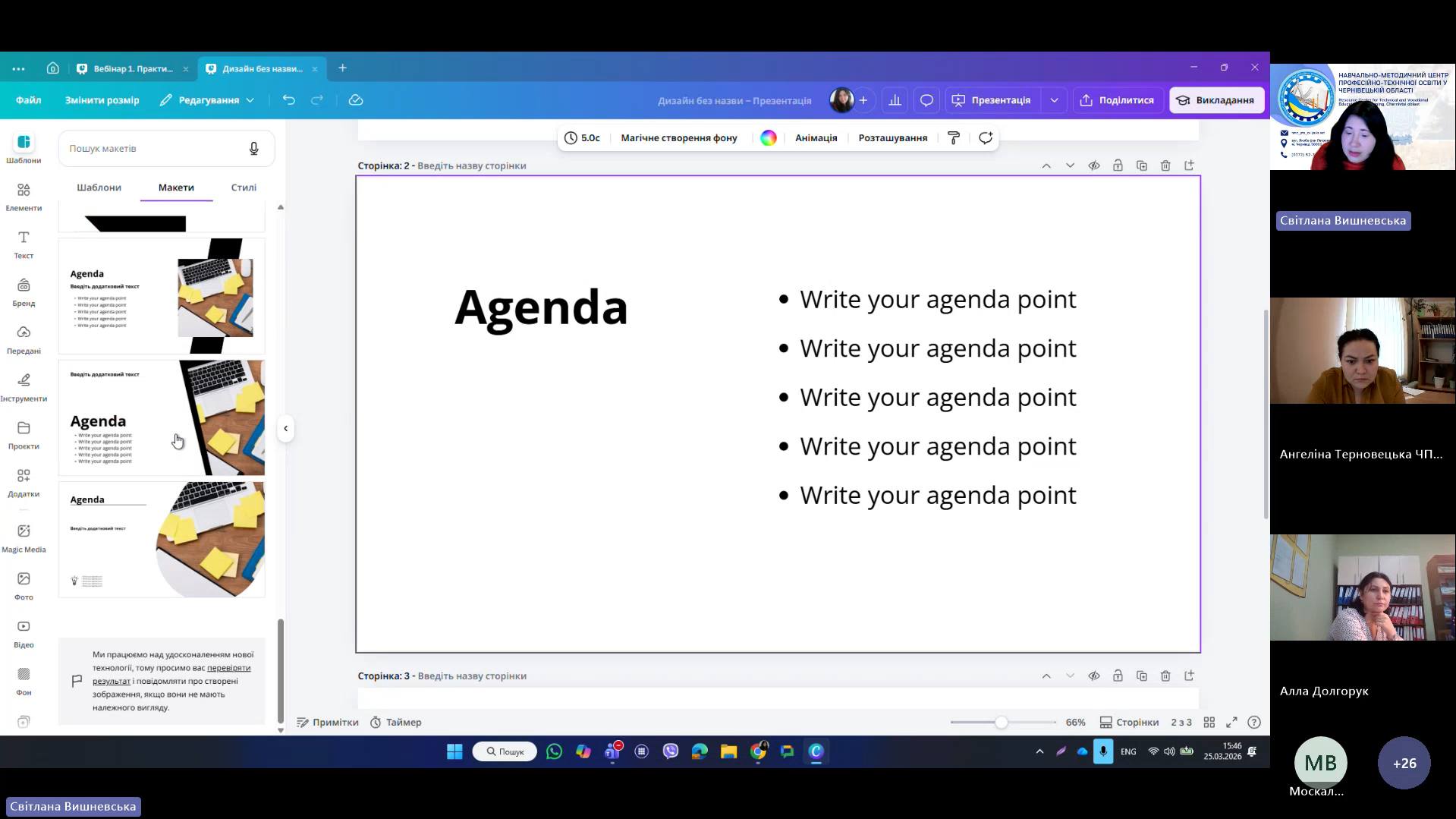Image resolution: width=1456 pixels, height=819 pixels.
Task: Open the Файл menu
Action: (x=29, y=100)
